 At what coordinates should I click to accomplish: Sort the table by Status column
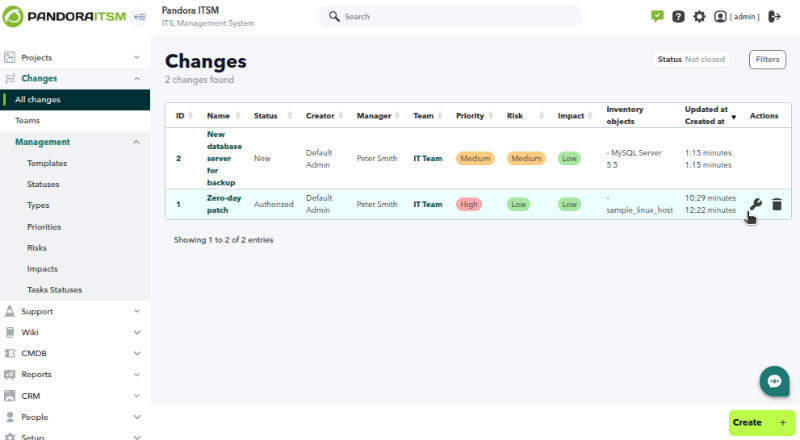tap(273, 116)
